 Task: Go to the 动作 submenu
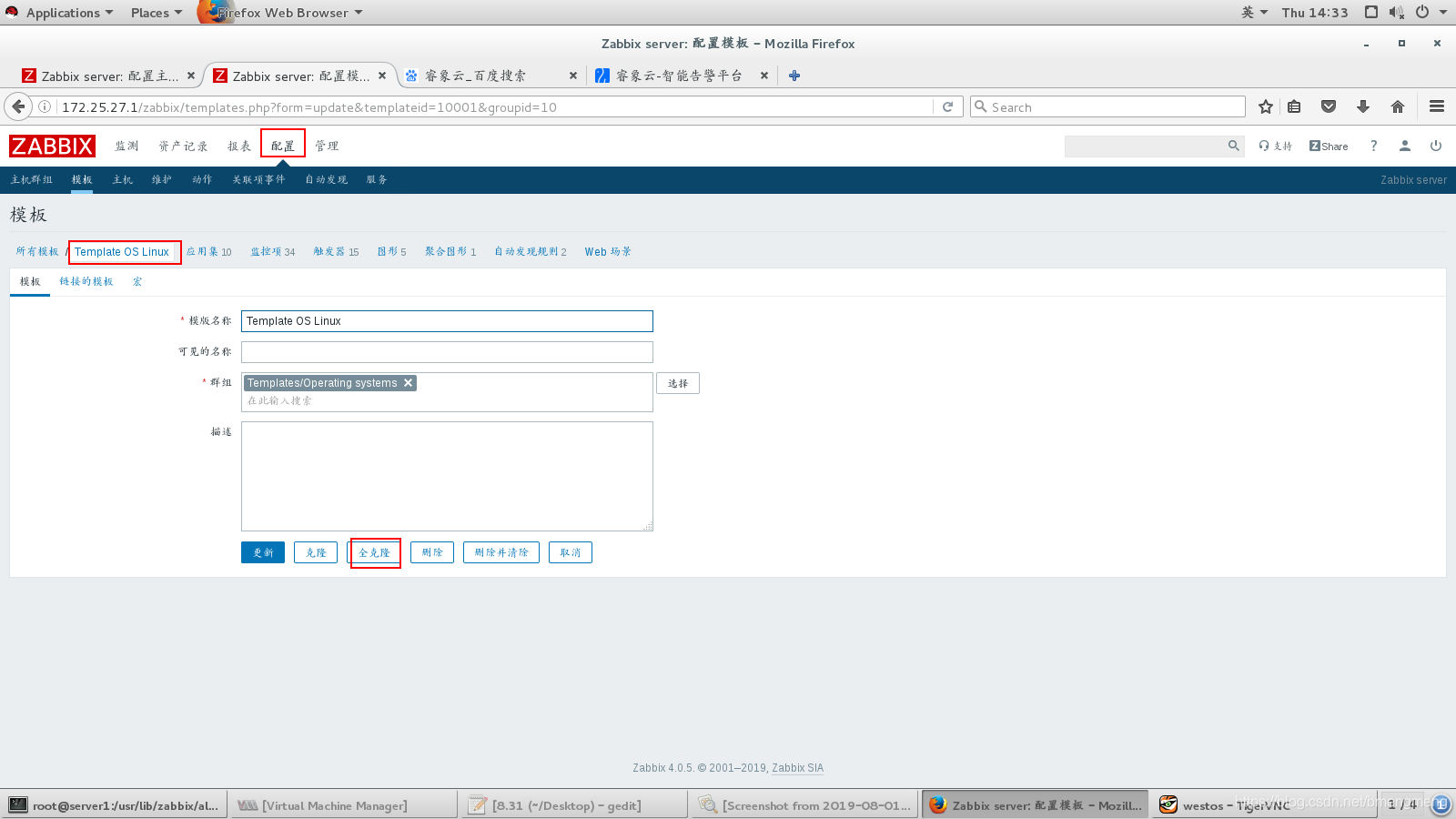tap(202, 180)
